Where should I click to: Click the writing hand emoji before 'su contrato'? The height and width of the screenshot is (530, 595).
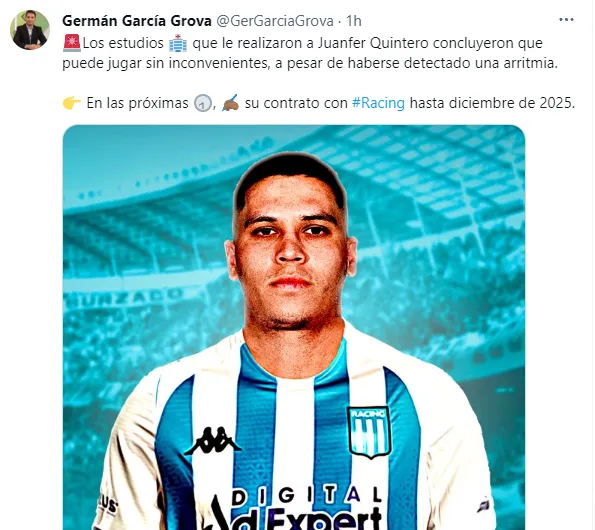(x=230, y=103)
